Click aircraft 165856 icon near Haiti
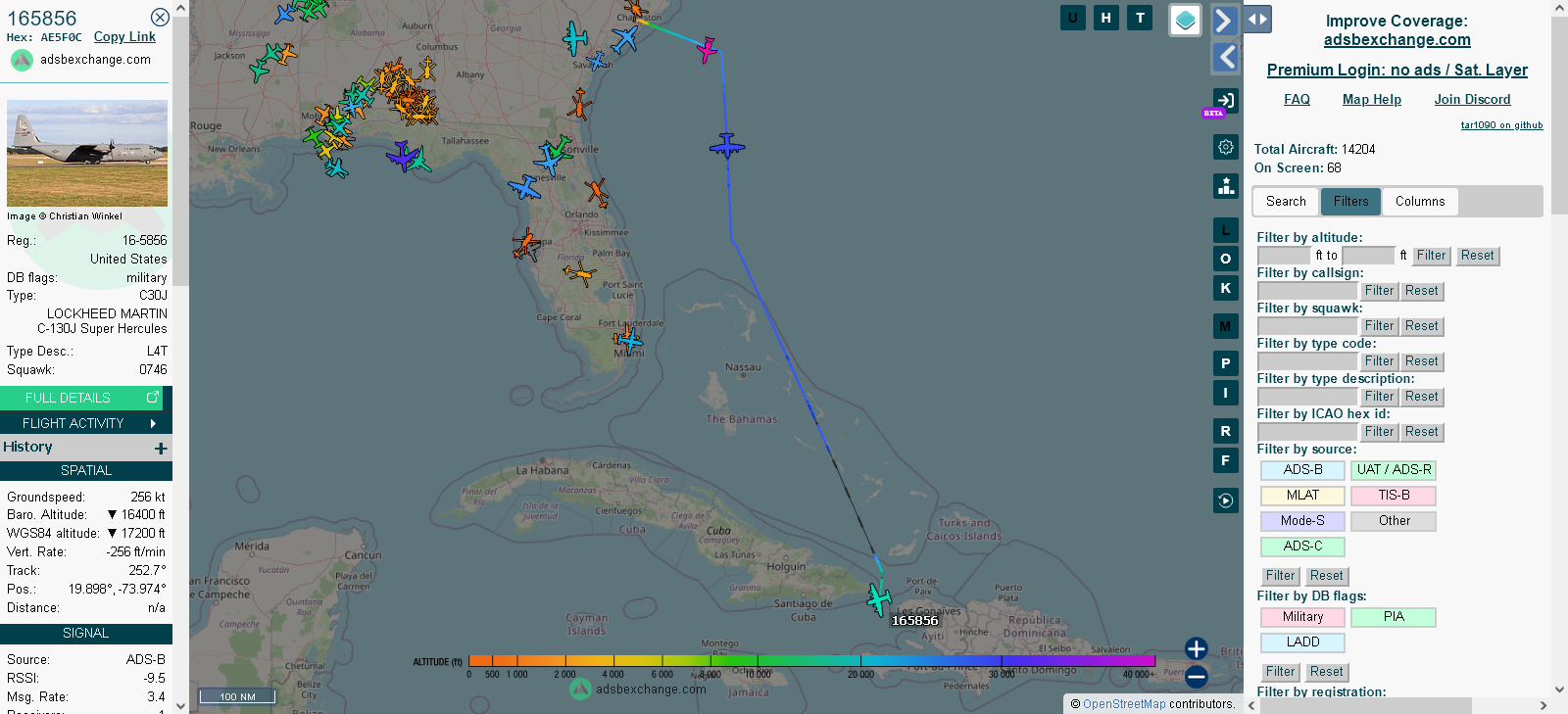The height and width of the screenshot is (714, 1568). [879, 598]
